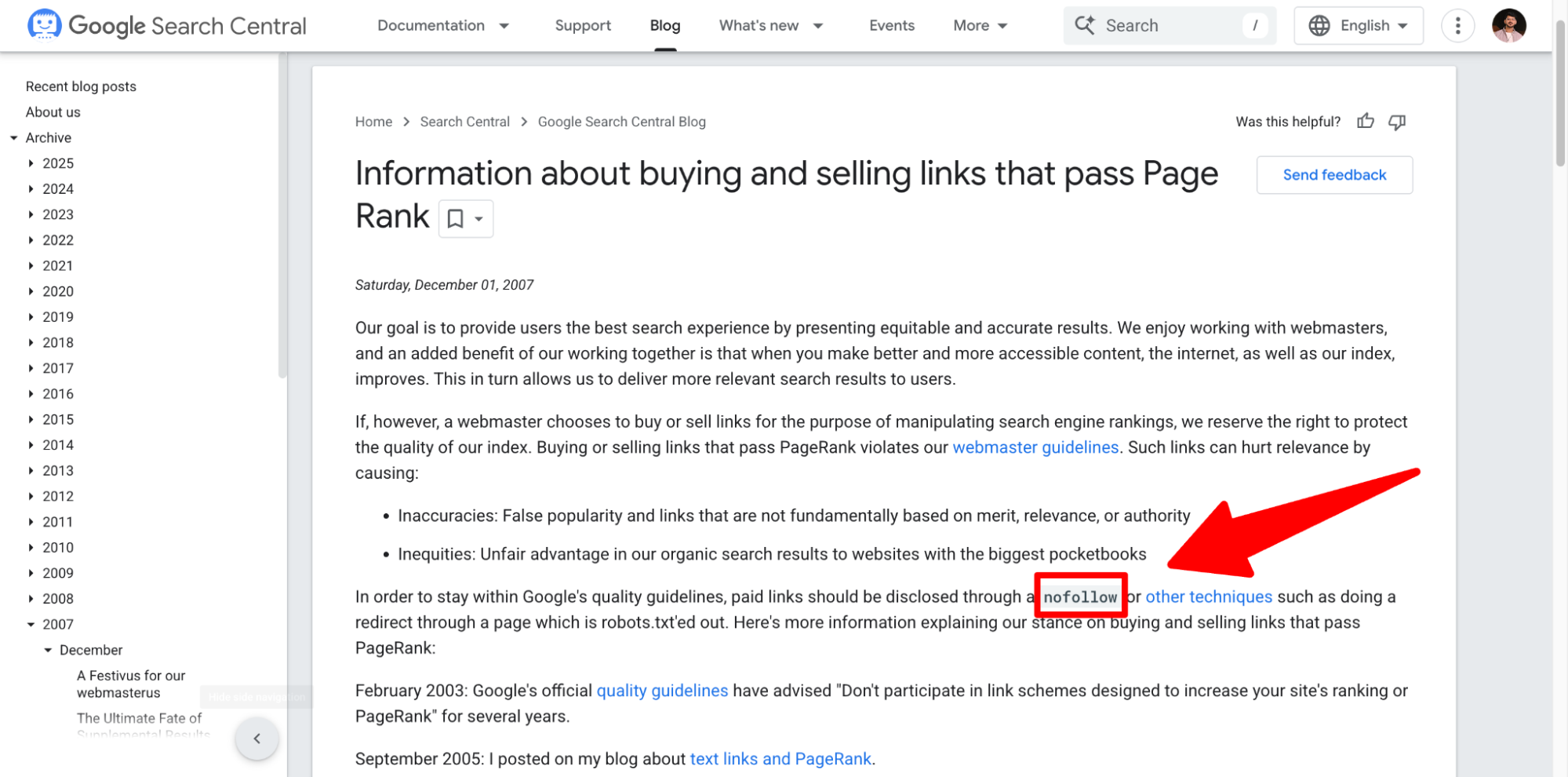Viewport: 1568px width, 777px height.
Task: Open the other techniques link
Action: [1209, 596]
